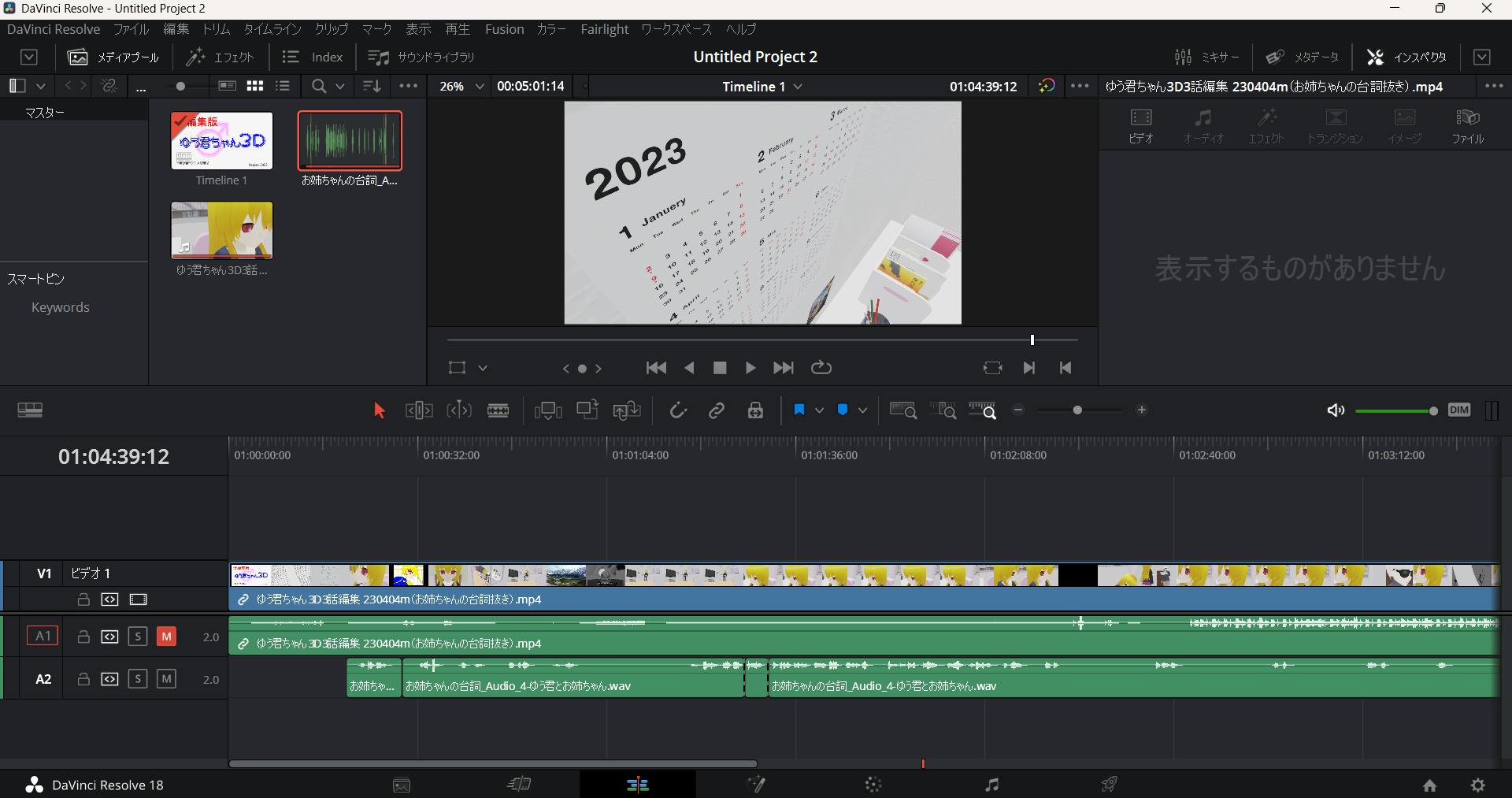
Task: Adjust the timeline zoom slider handle
Action: coord(1077,410)
